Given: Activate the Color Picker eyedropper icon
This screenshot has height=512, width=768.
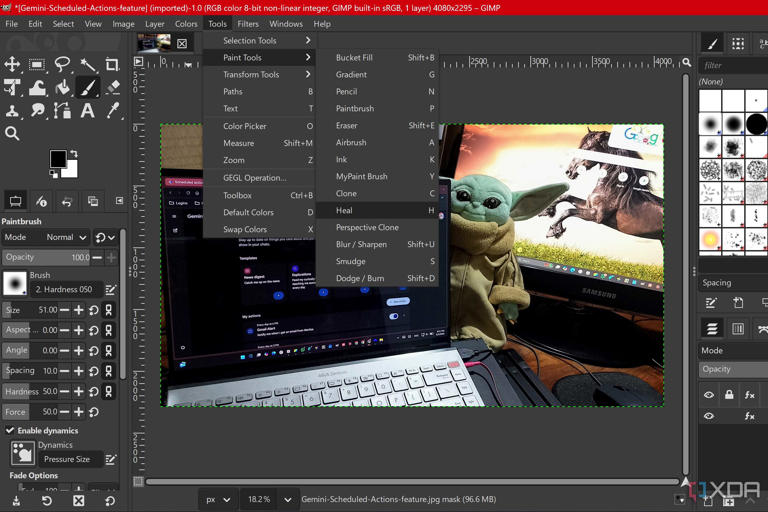Looking at the screenshot, I should point(113,111).
